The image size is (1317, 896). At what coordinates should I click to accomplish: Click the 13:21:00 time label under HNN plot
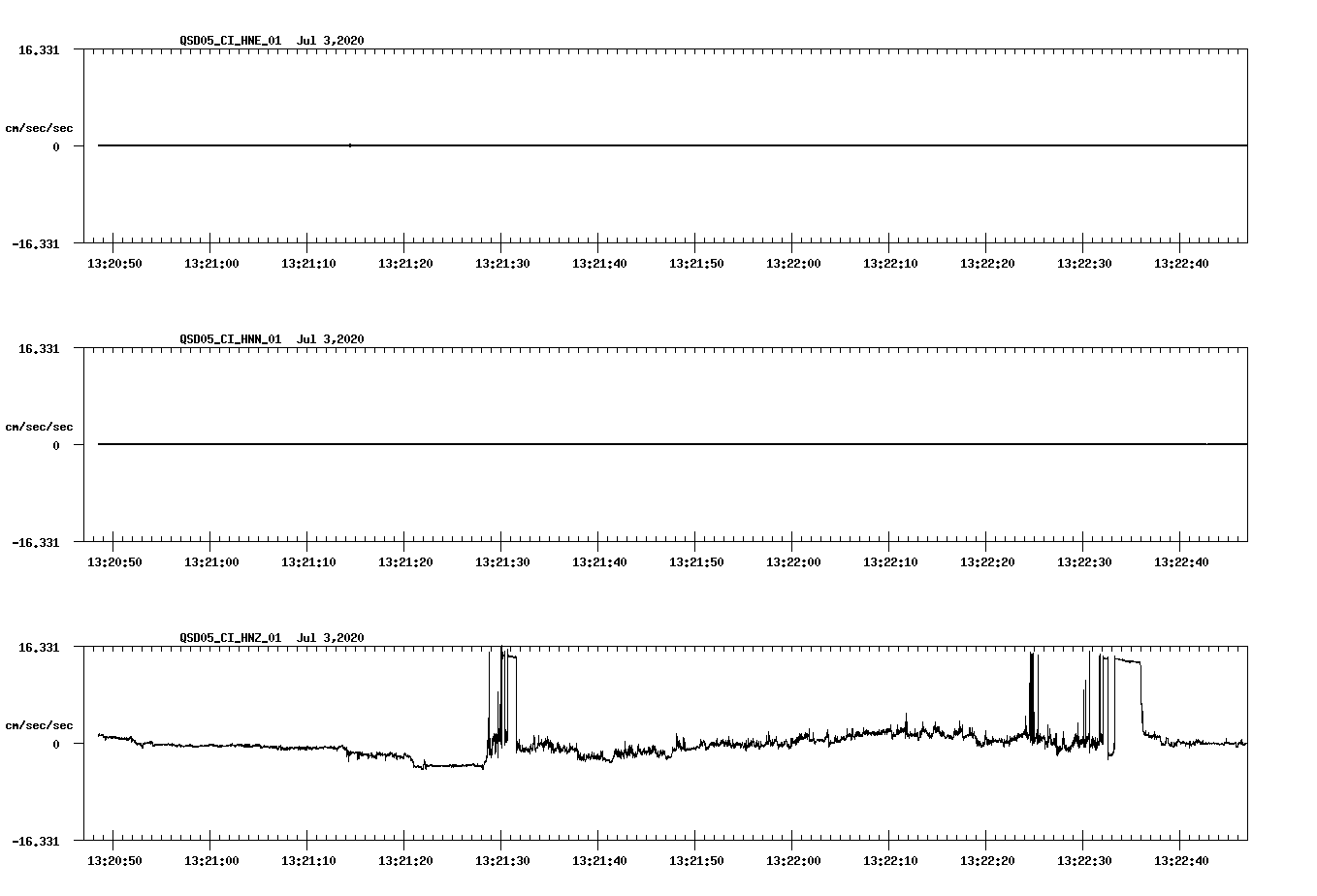211,562
